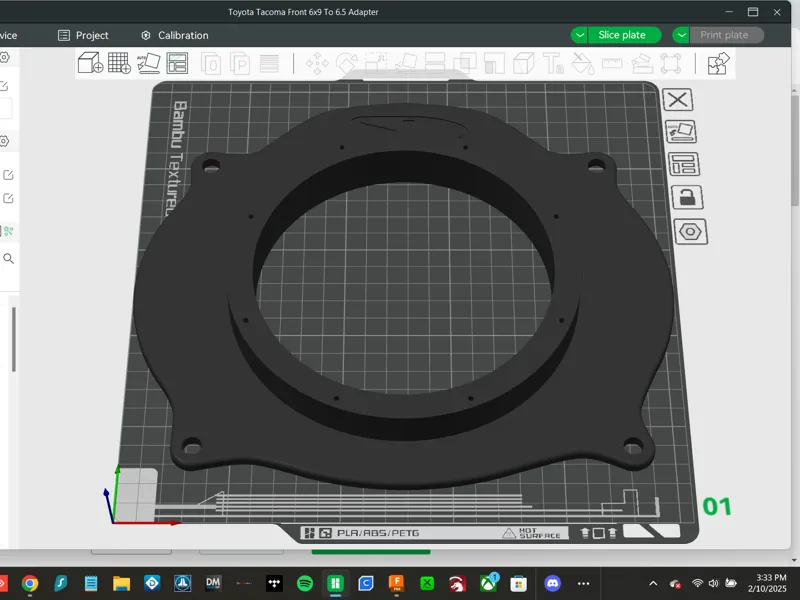Click the Split to objects icon

(211, 64)
